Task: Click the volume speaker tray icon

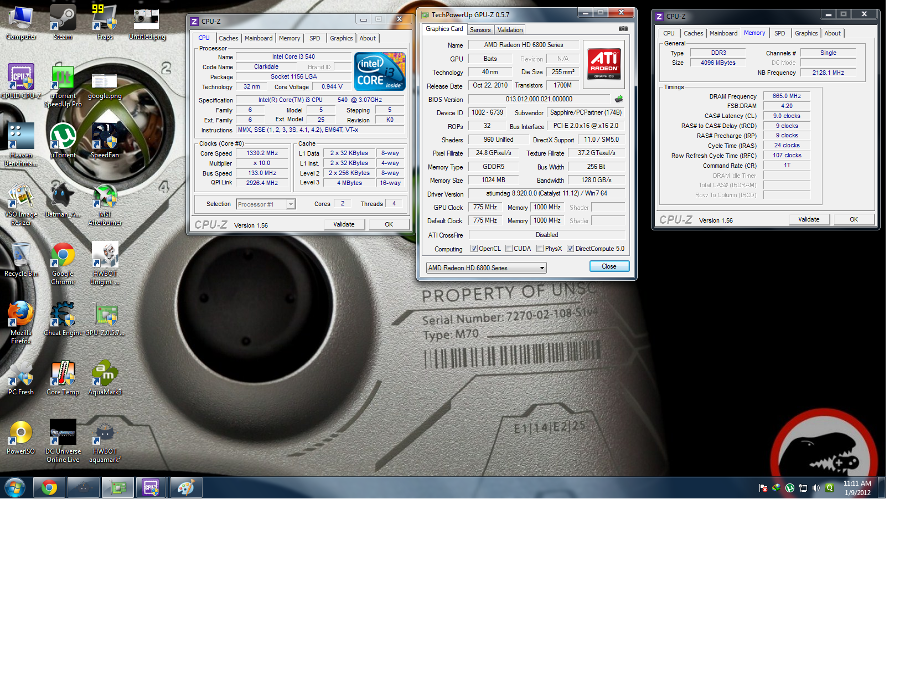Action: (x=816, y=488)
